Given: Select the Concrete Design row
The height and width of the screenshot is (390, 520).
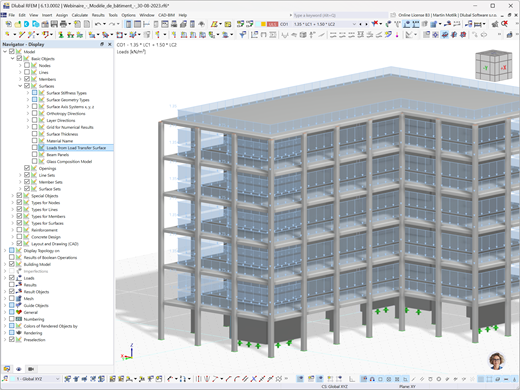Looking at the screenshot, I should (46, 237).
